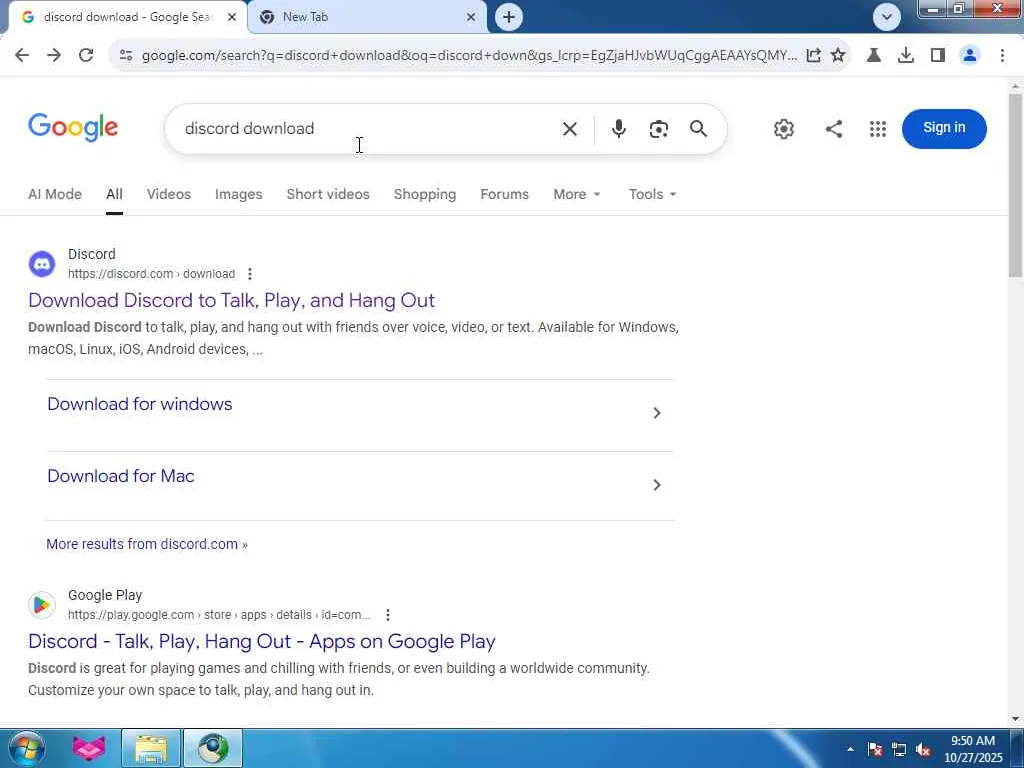Open the Google apps grid
1024x768 pixels.
tap(878, 129)
